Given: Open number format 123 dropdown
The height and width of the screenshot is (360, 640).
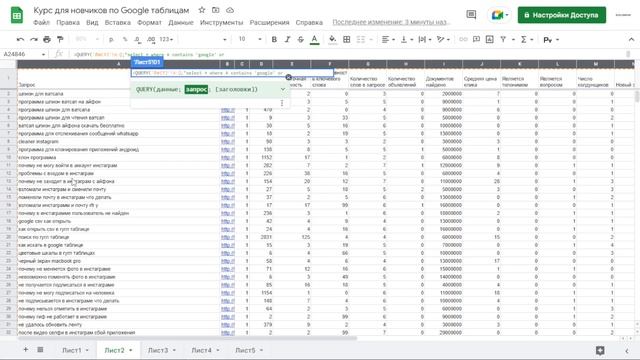Looking at the screenshot, I should [x=166, y=40].
